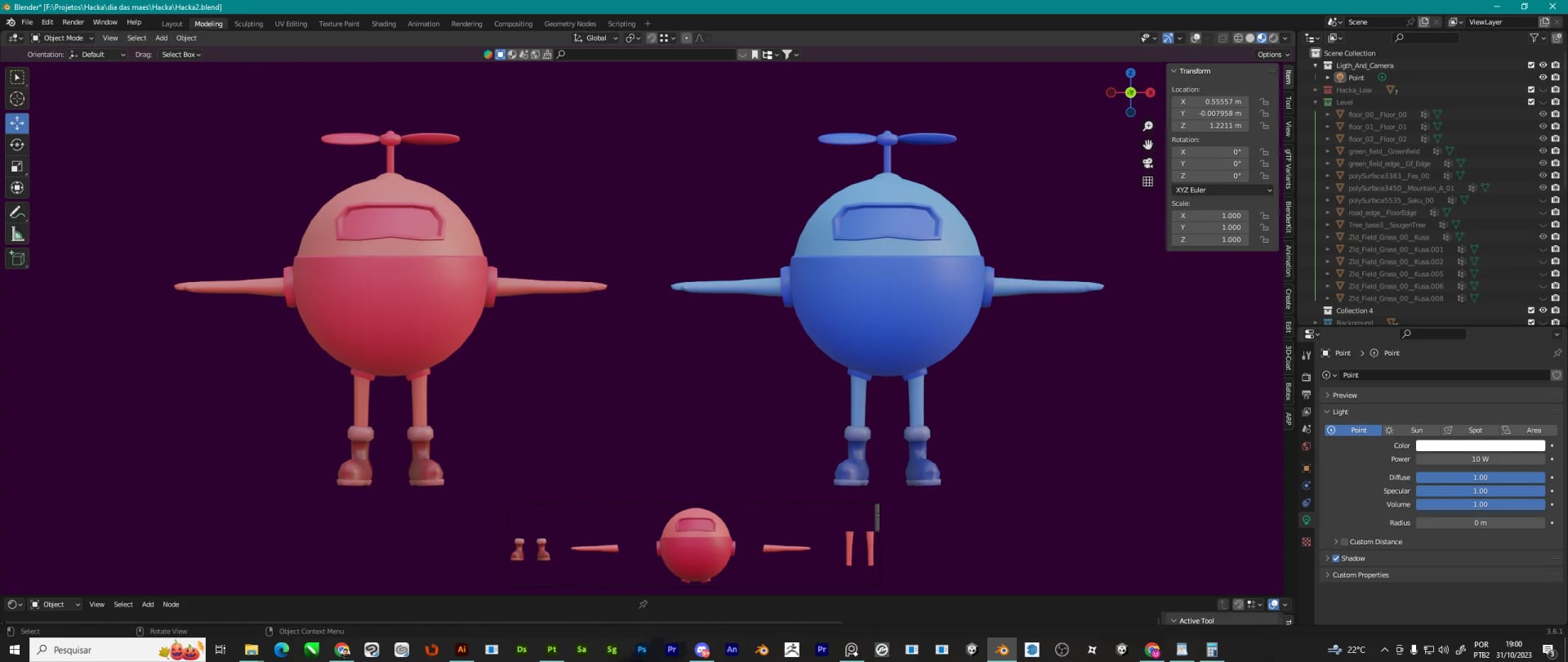Open the viewport Options dropdown
The image size is (1568, 662).
[1272, 55]
